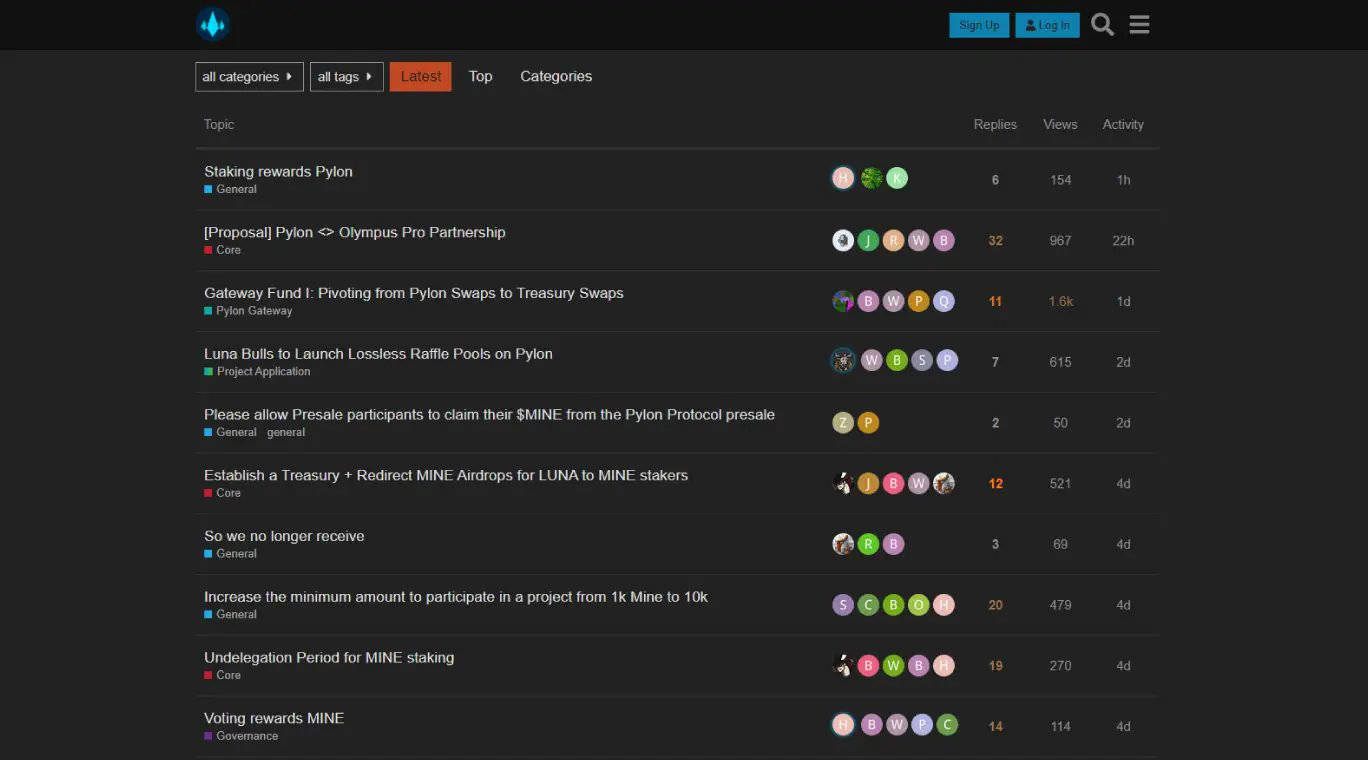Click avatar W in Undelegation Period row
Screen dimensions: 1368x760
pos(893,666)
